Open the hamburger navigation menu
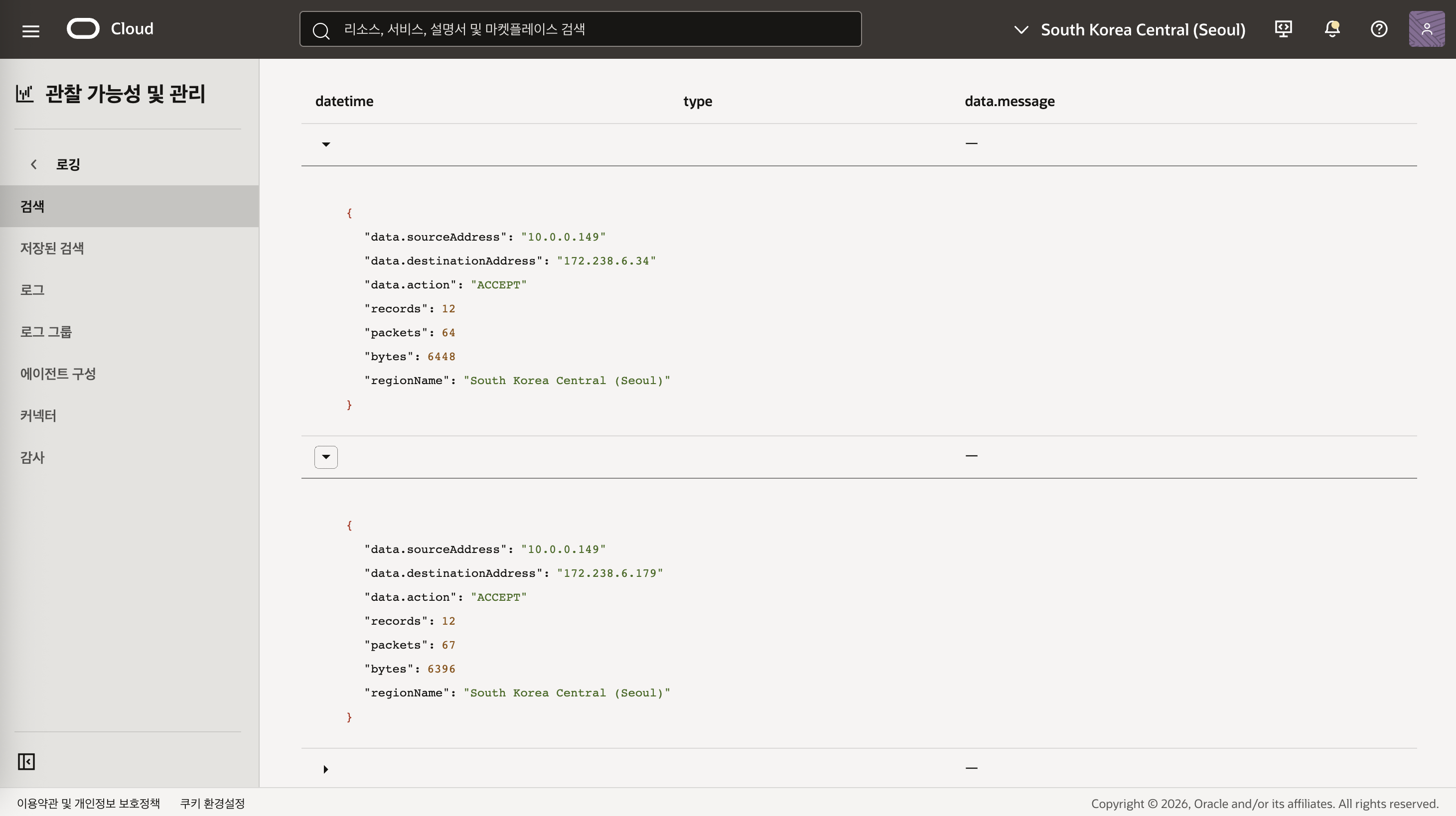The image size is (1456, 816). 30,30
